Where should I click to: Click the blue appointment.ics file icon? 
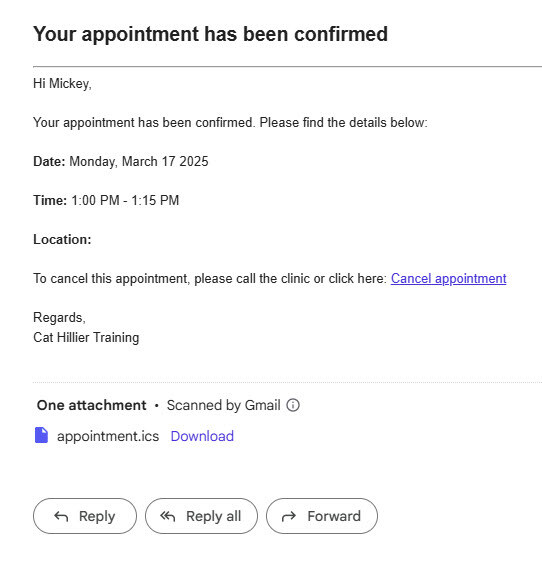[x=41, y=435]
